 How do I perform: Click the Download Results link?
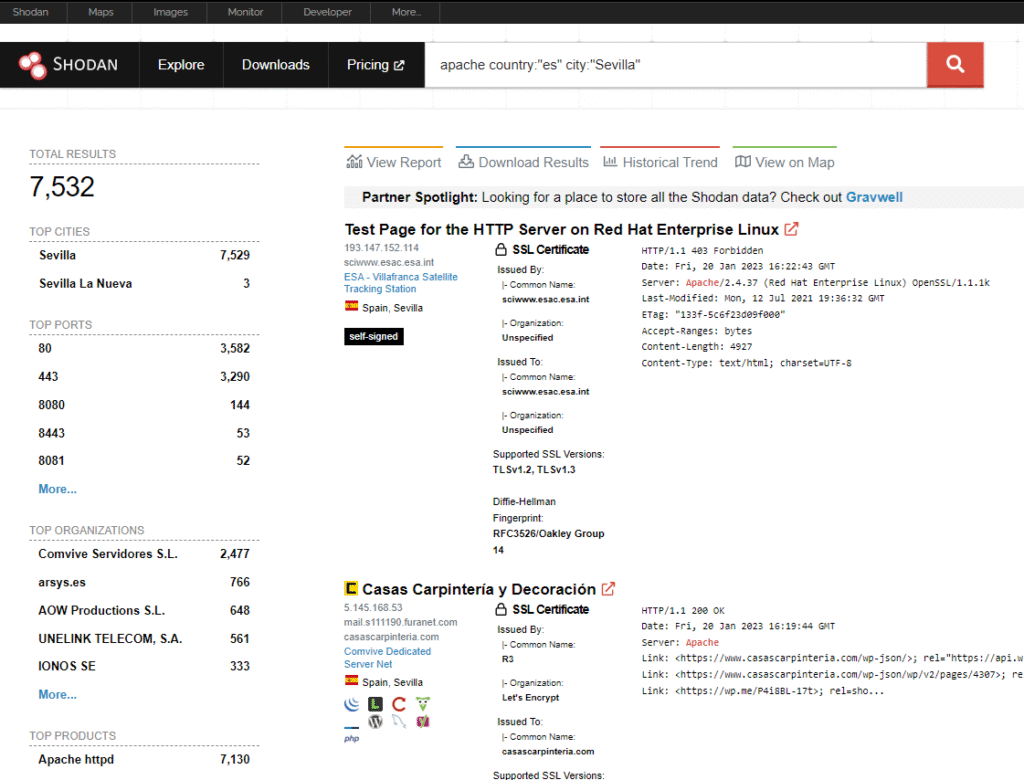click(523, 162)
